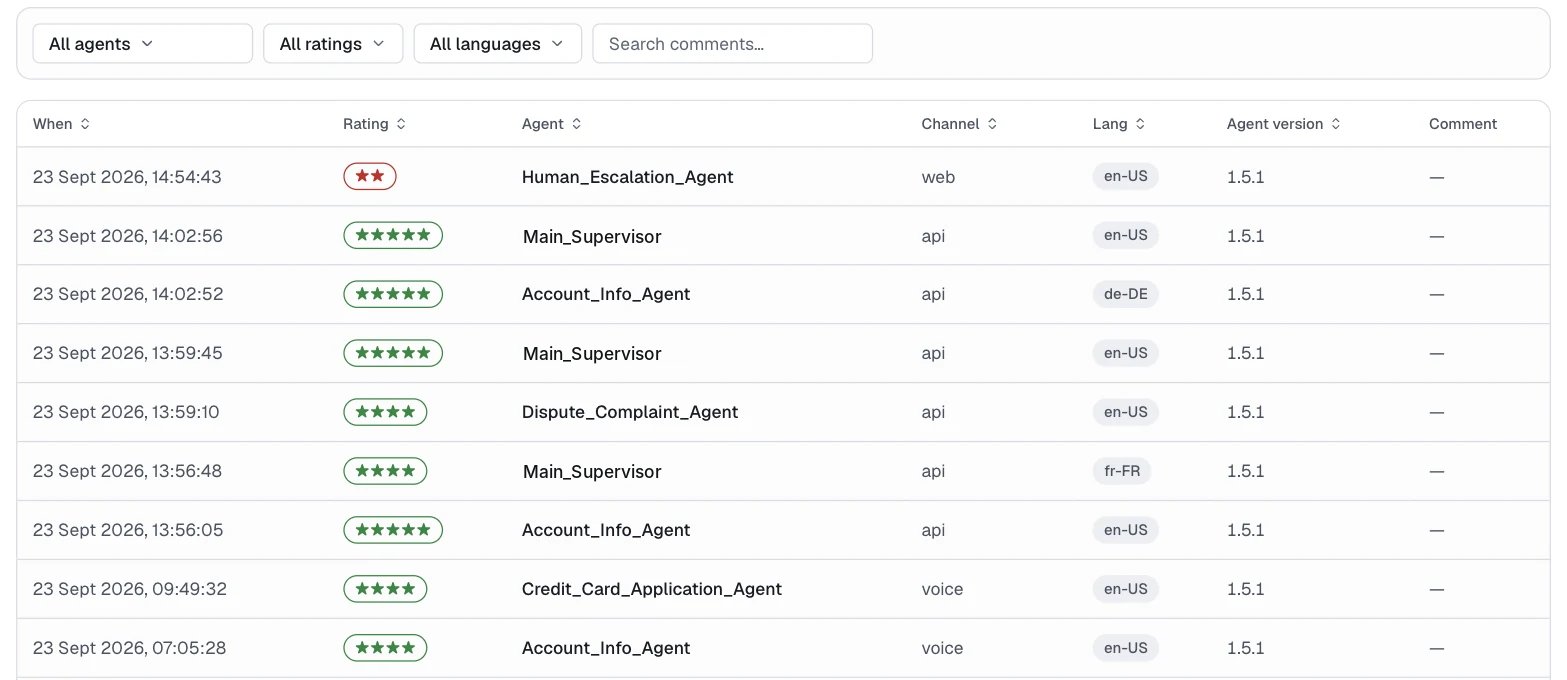Click the Comment column header

tap(1463, 124)
